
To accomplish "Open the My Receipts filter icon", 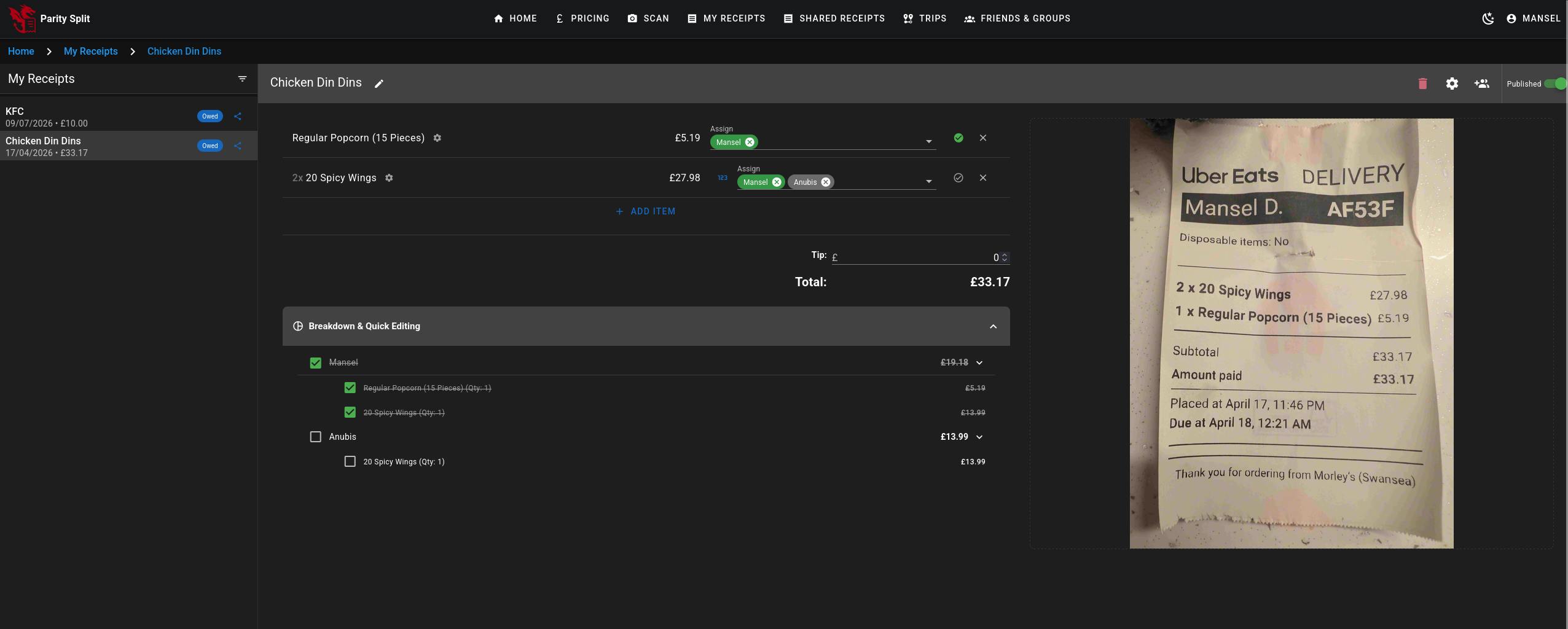I will [242, 79].
